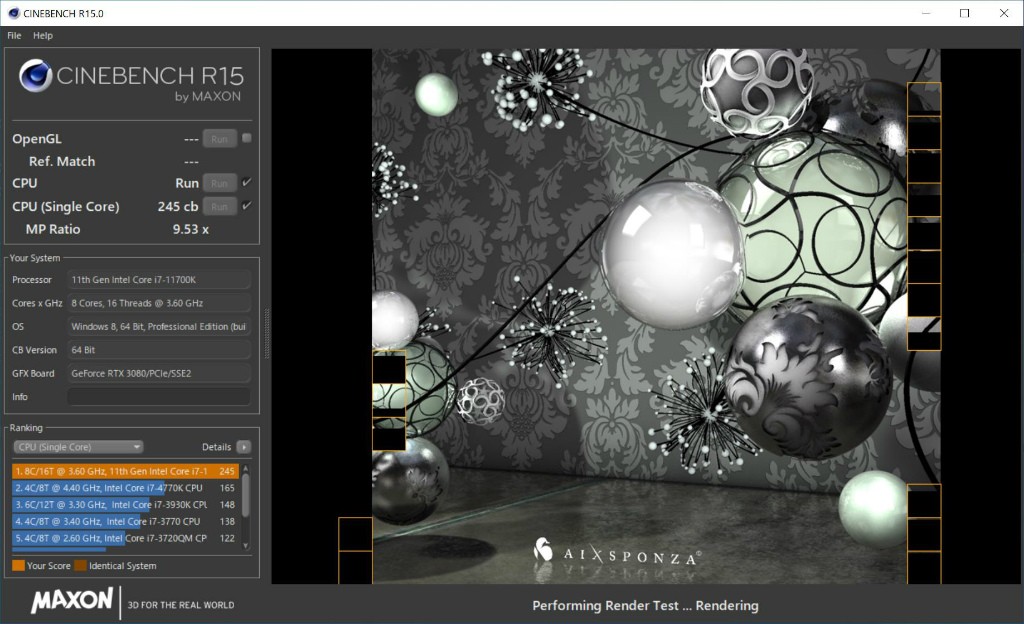
Task: Click the AIXSPONZA logo in the render
Action: [616, 553]
